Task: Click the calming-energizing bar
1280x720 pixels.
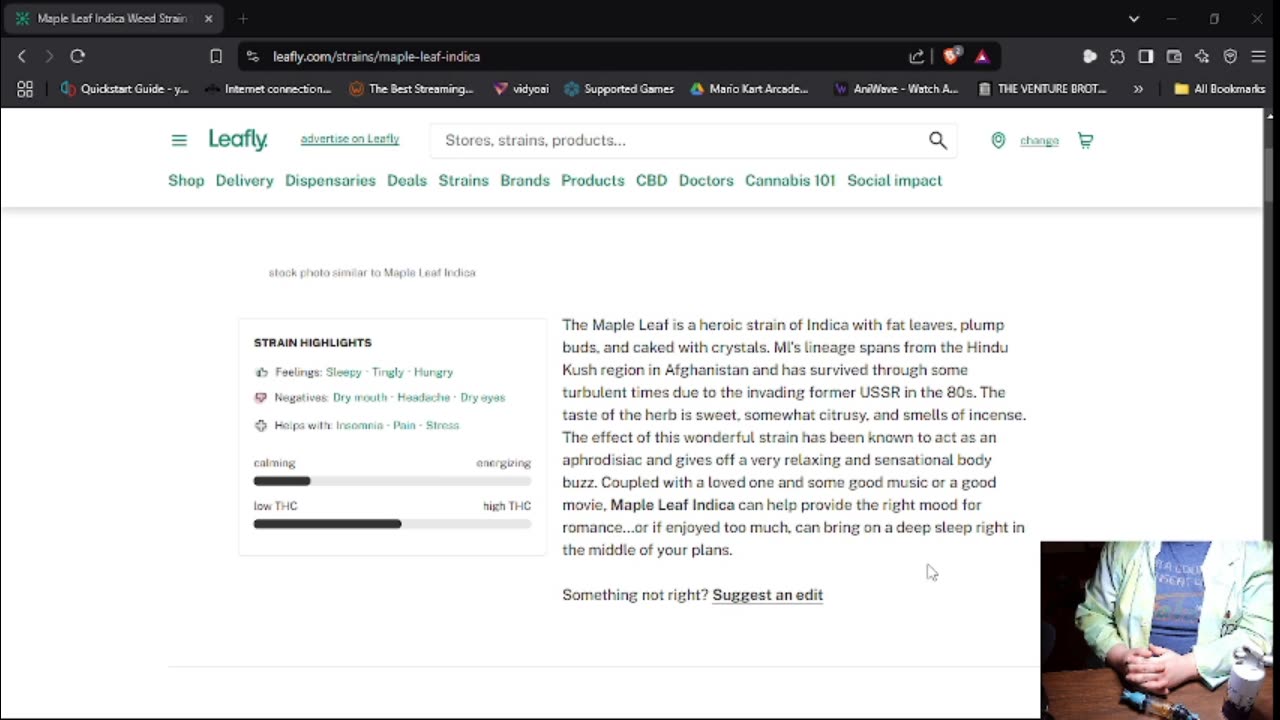Action: pyautogui.click(x=392, y=481)
